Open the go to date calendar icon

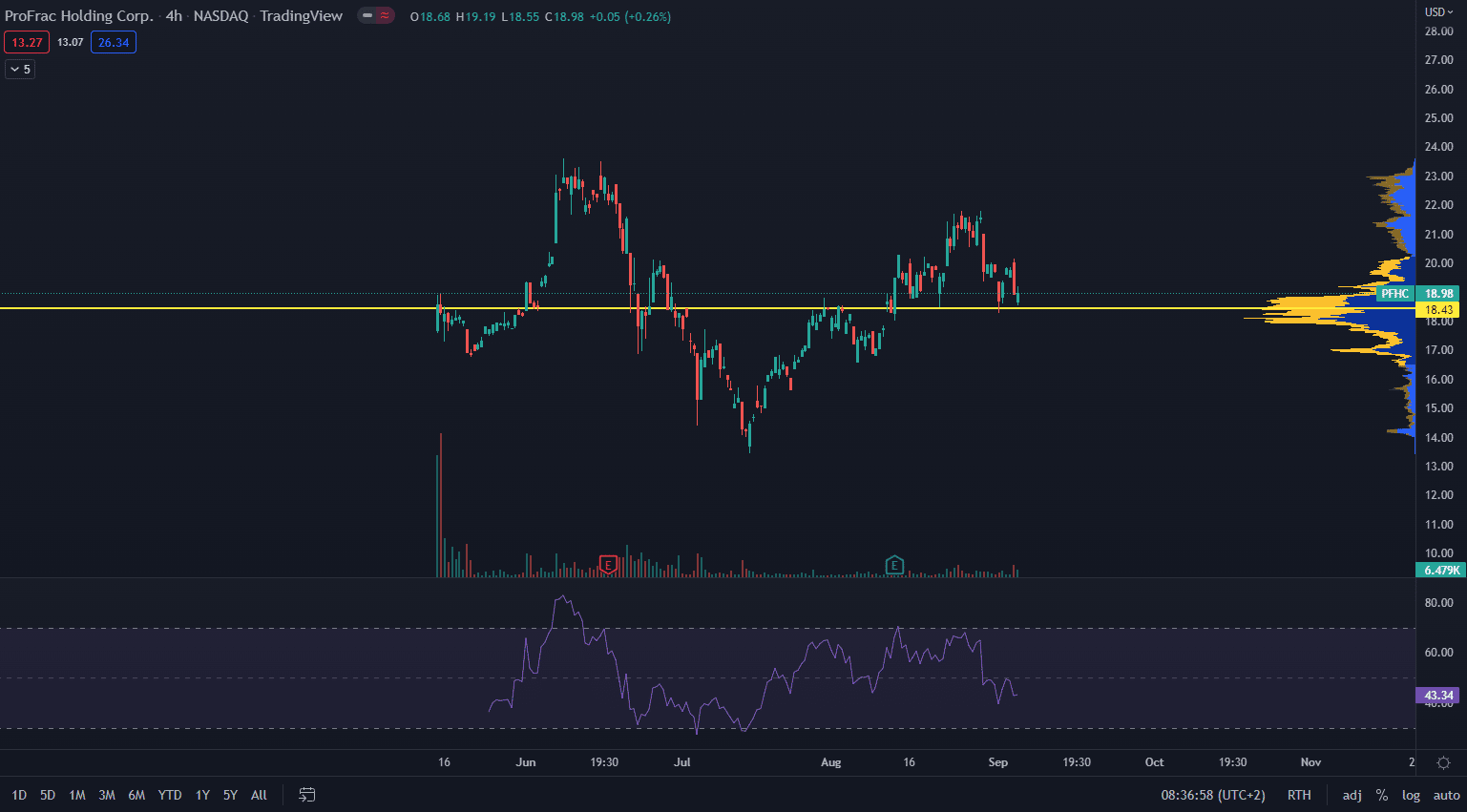point(307,795)
